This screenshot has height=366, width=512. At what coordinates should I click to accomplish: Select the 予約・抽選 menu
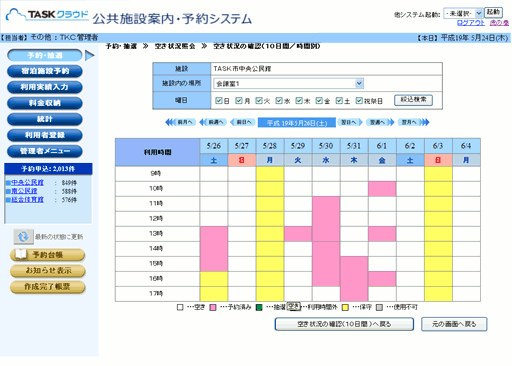pos(45,55)
